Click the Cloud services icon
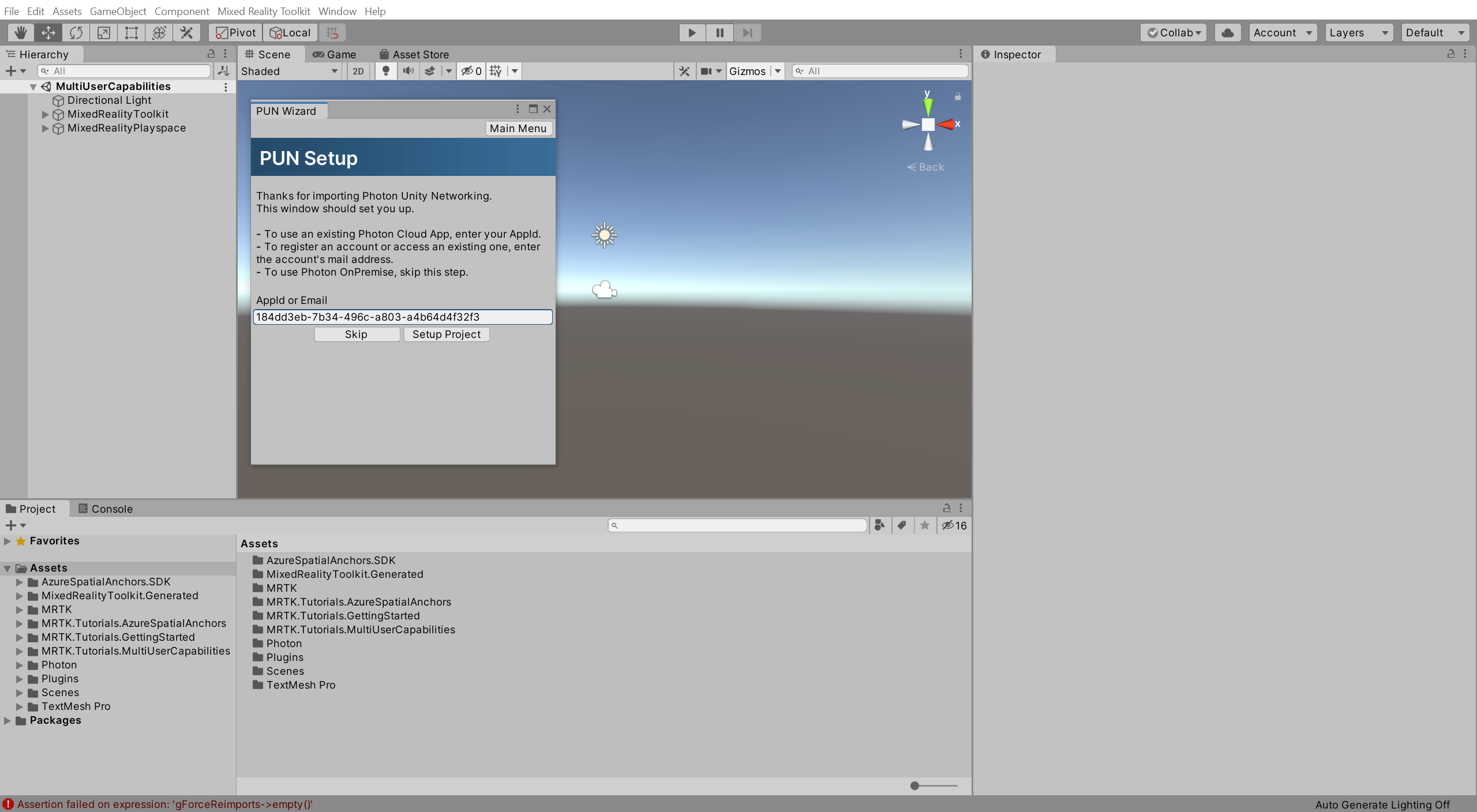Viewport: 1477px width, 812px height. tap(1228, 32)
